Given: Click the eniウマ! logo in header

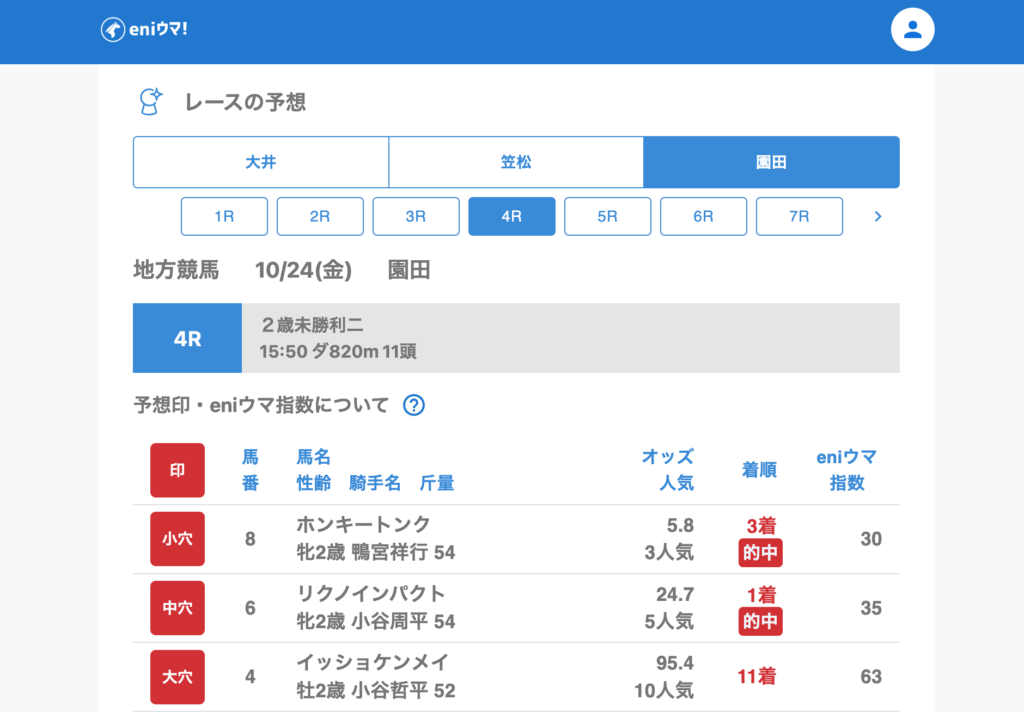Looking at the screenshot, I should 145,30.
